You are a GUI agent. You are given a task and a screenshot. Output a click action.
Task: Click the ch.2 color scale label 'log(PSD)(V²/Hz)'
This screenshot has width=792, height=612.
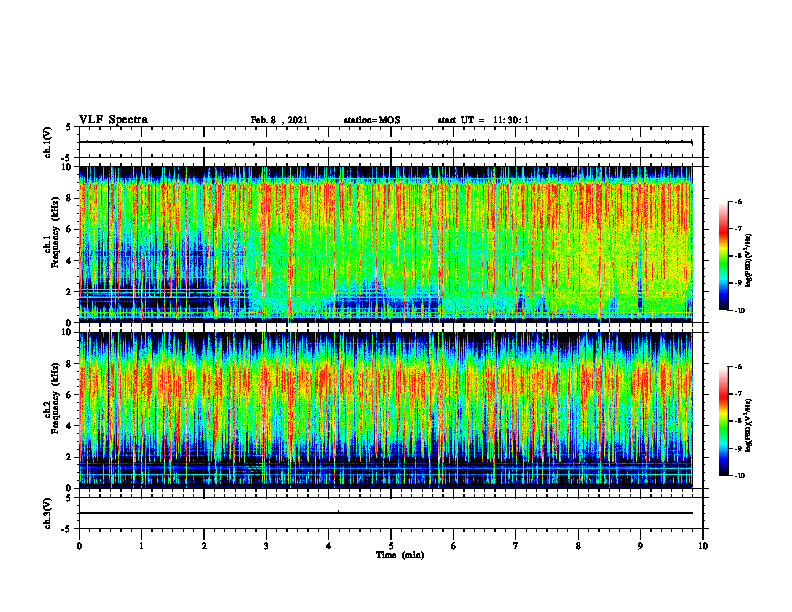tap(749, 425)
